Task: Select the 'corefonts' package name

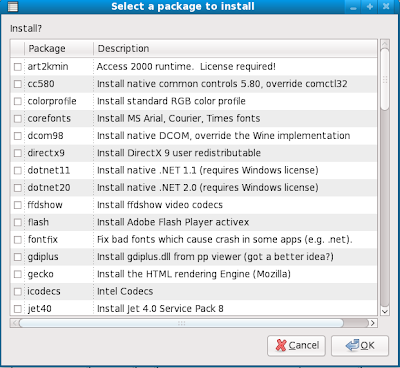Action: coord(49,119)
